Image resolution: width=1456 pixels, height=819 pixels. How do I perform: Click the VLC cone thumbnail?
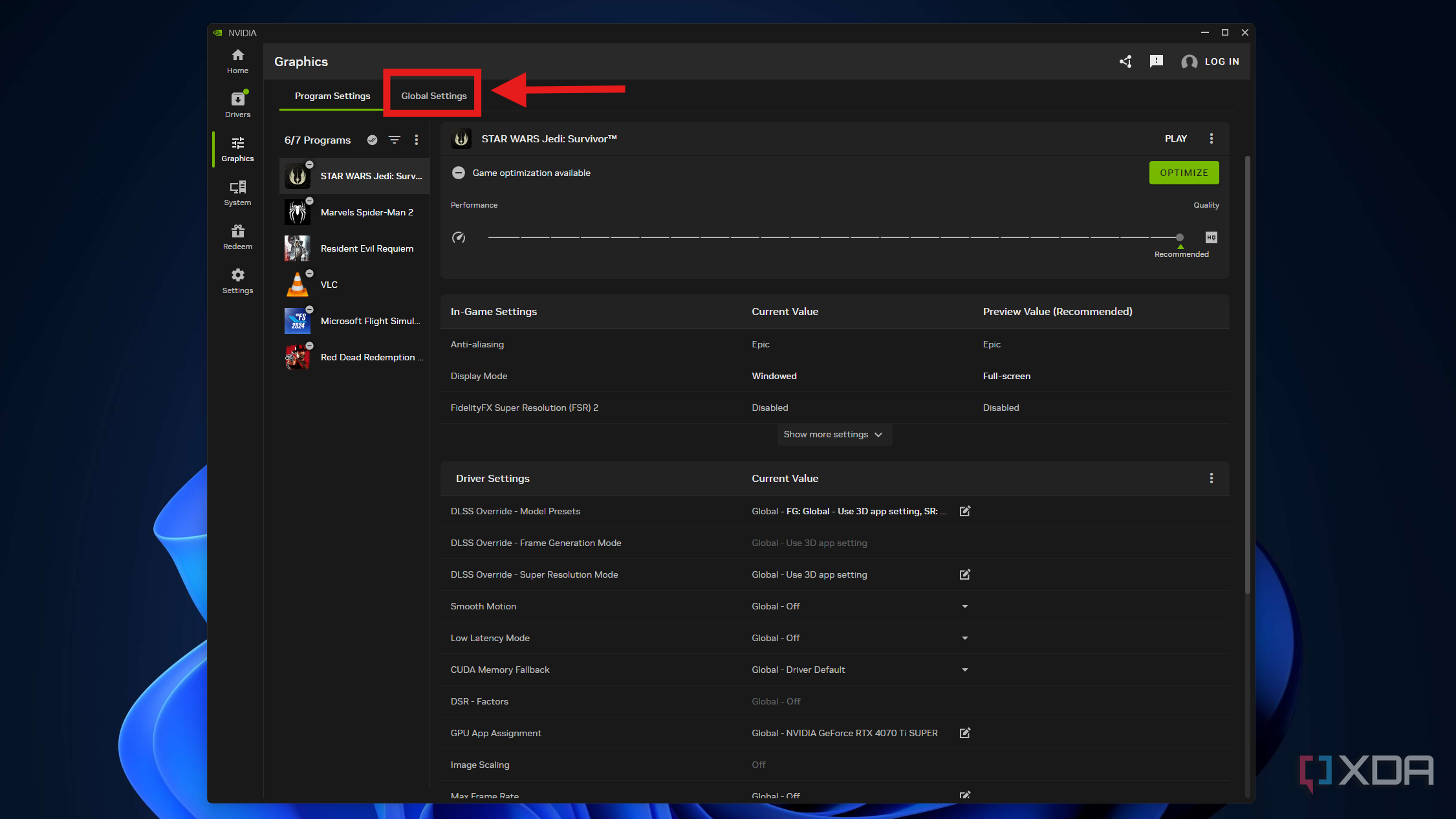click(297, 285)
